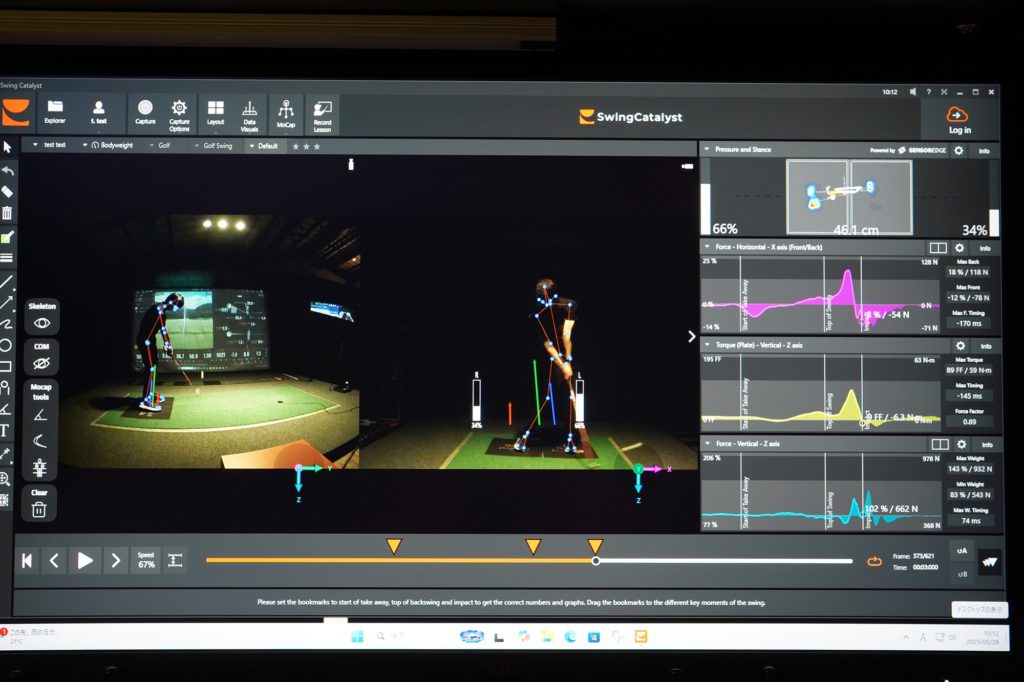This screenshot has height=682, width=1024.
Task: Open Capture Options gear
Action: pyautogui.click(x=179, y=108)
